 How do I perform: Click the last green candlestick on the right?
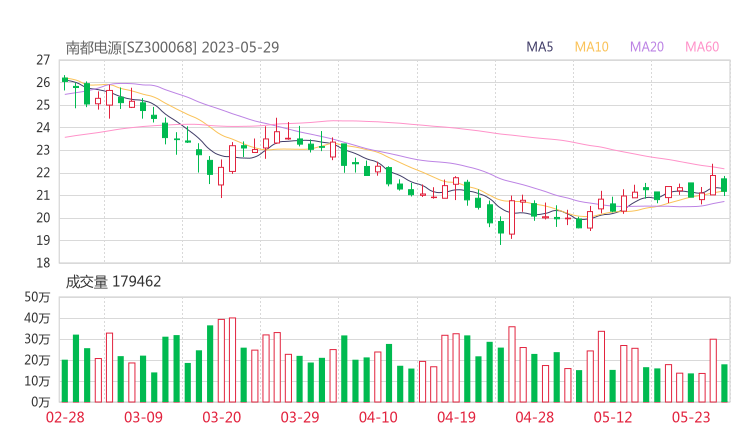pos(724,185)
